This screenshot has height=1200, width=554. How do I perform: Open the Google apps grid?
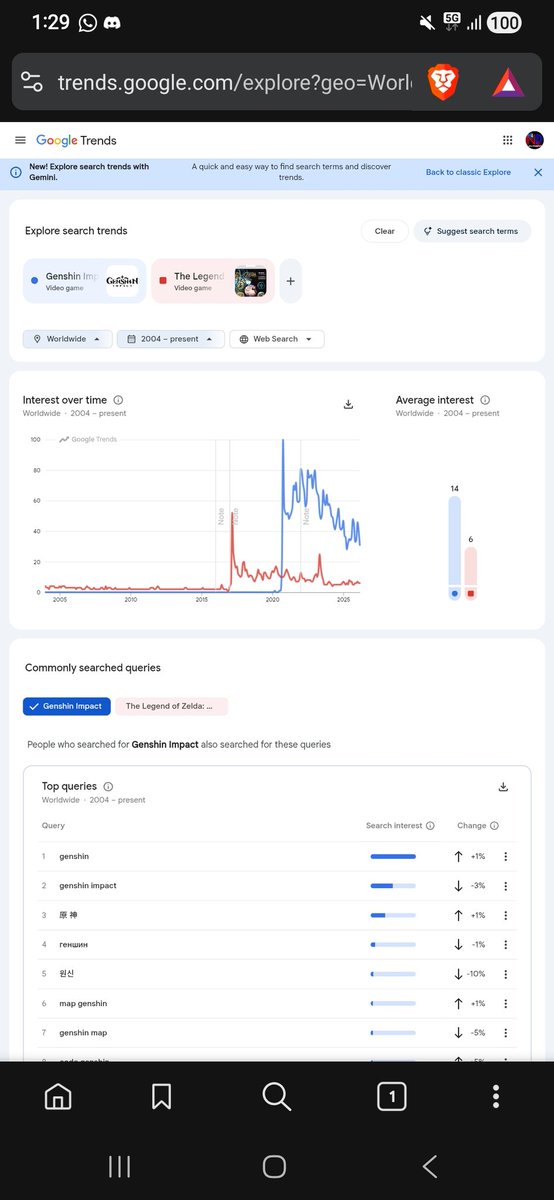point(508,141)
